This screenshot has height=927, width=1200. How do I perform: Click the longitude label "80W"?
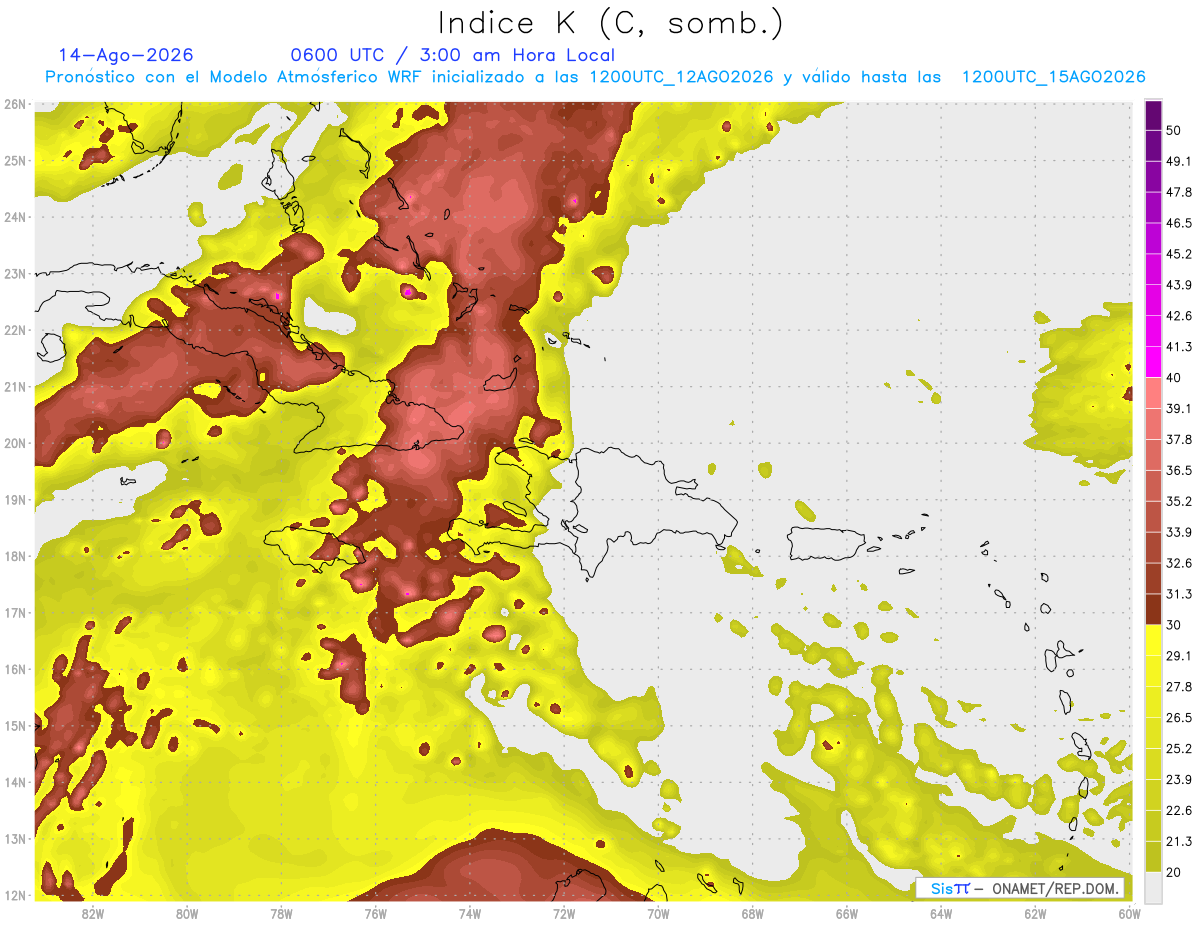(x=186, y=913)
